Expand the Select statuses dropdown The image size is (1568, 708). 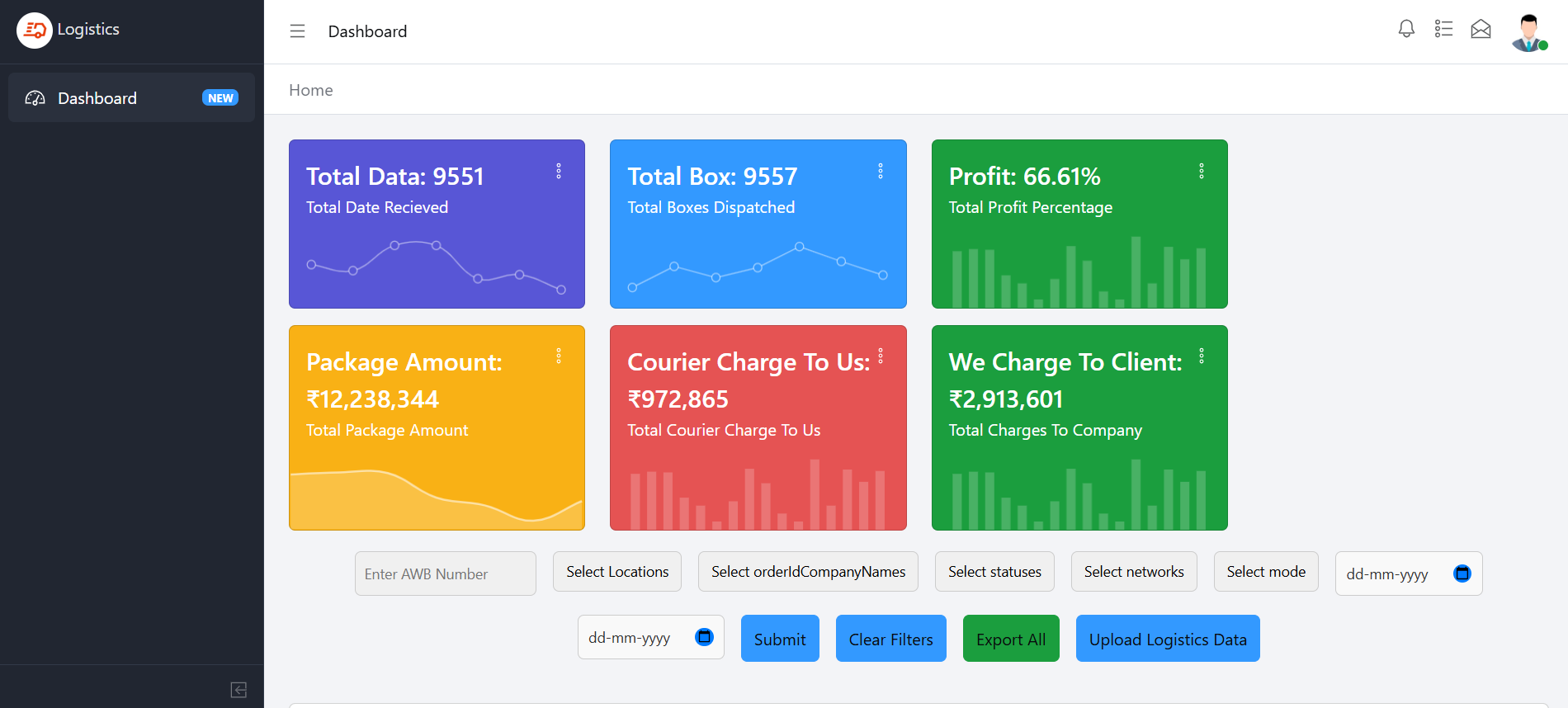pos(994,572)
